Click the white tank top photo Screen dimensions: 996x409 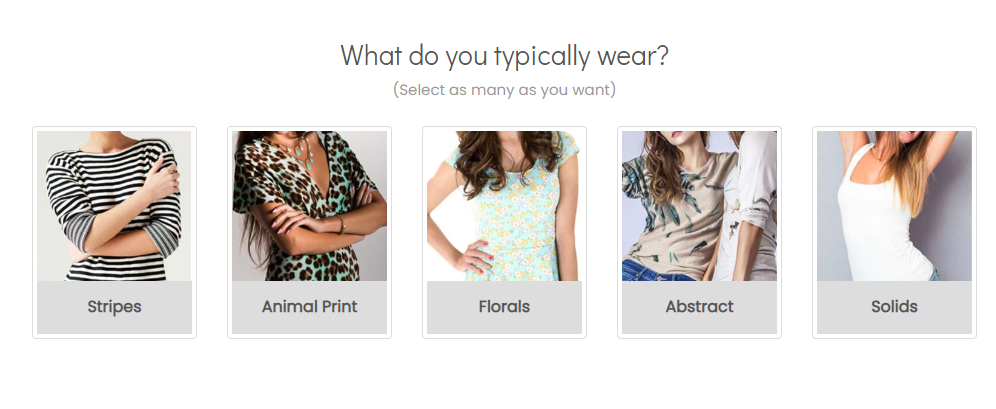pos(894,205)
